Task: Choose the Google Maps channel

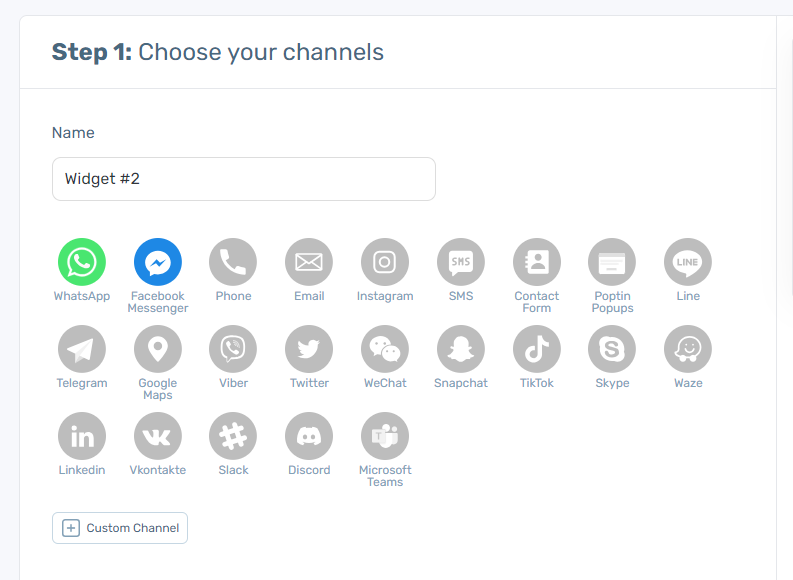Action: point(158,349)
